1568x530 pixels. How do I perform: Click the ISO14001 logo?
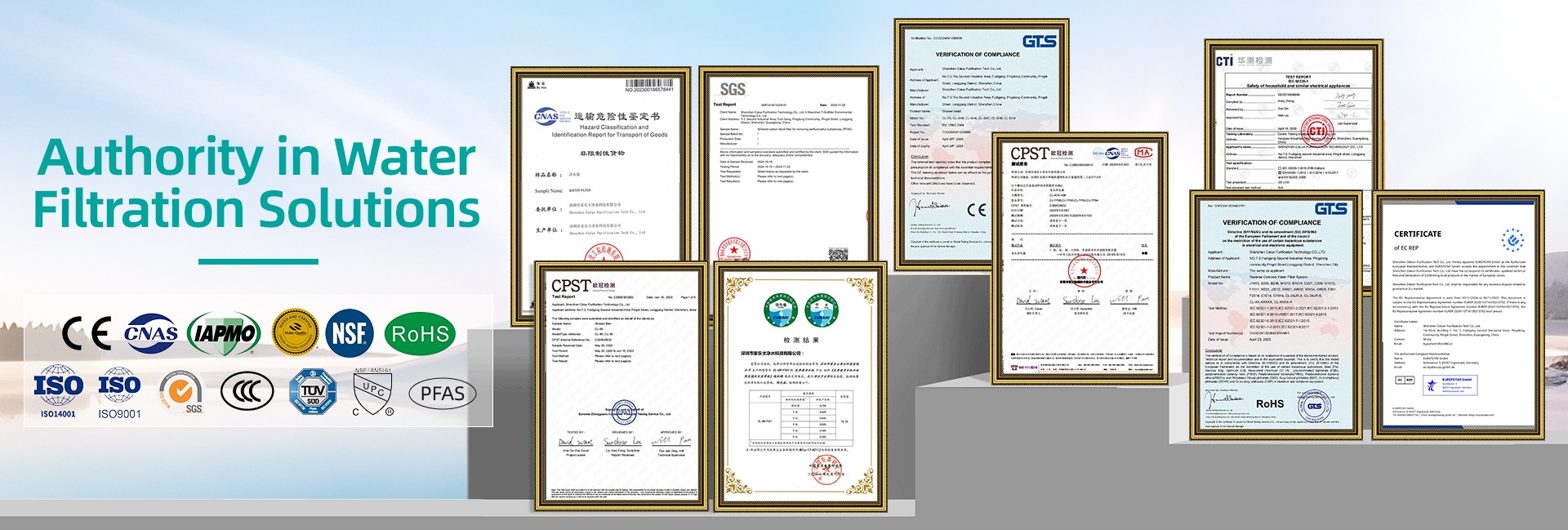[58, 392]
